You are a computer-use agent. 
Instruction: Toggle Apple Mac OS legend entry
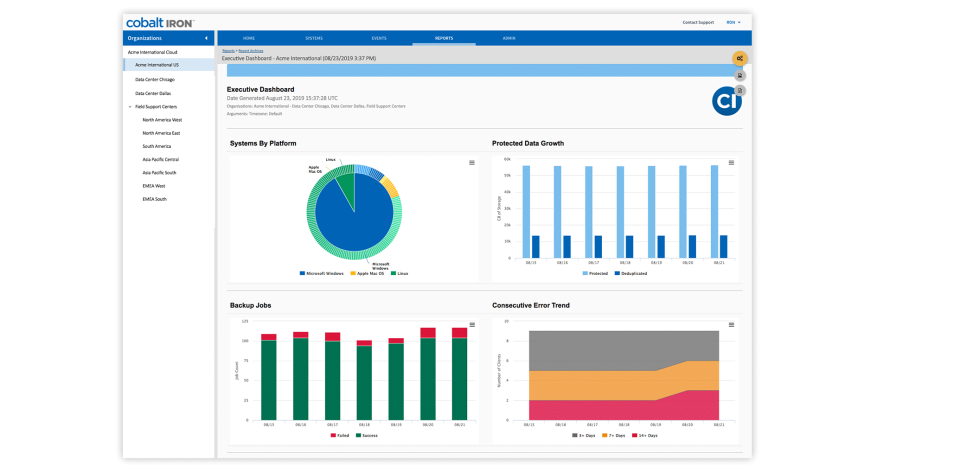(368, 273)
